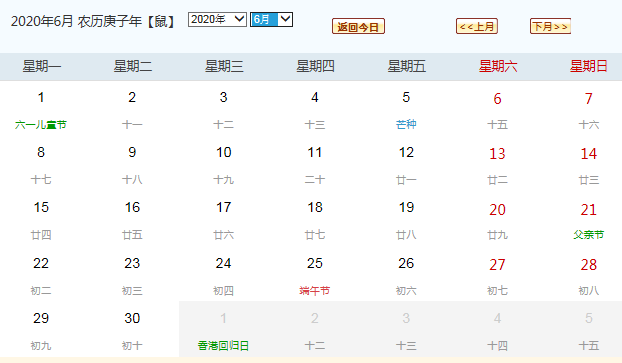This screenshot has width=622, height=363.
Task: Select date 17 with lunar 廿六
Action: [x=223, y=220]
